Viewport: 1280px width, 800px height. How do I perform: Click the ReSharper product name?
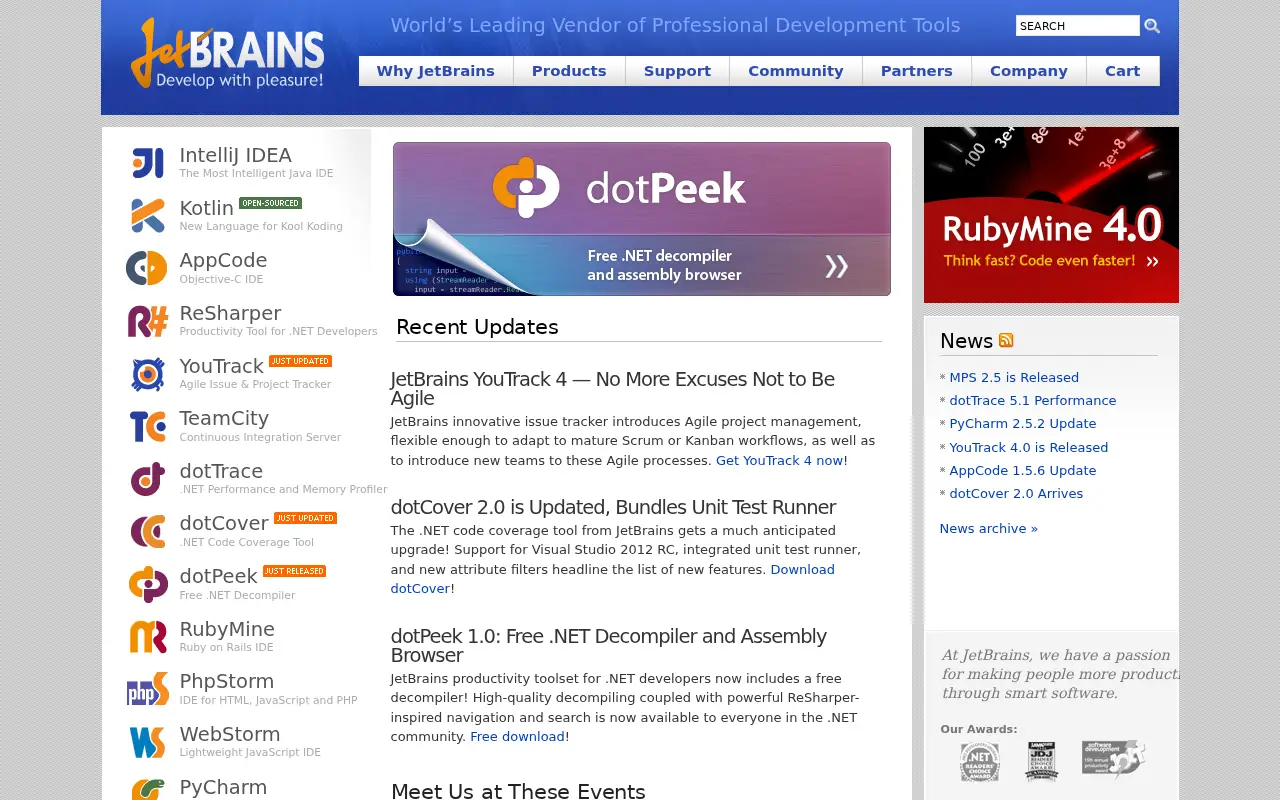(x=230, y=313)
